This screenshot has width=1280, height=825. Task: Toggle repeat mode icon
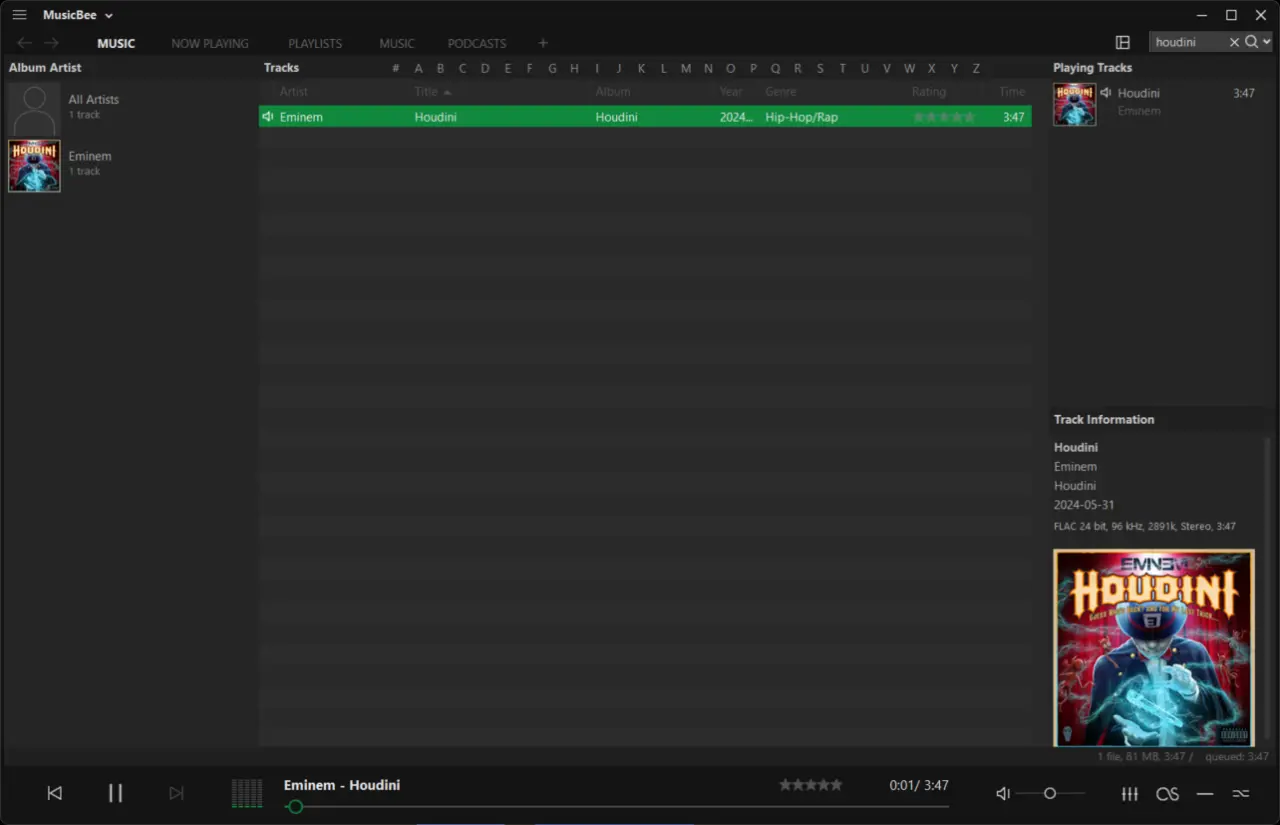pos(1205,793)
